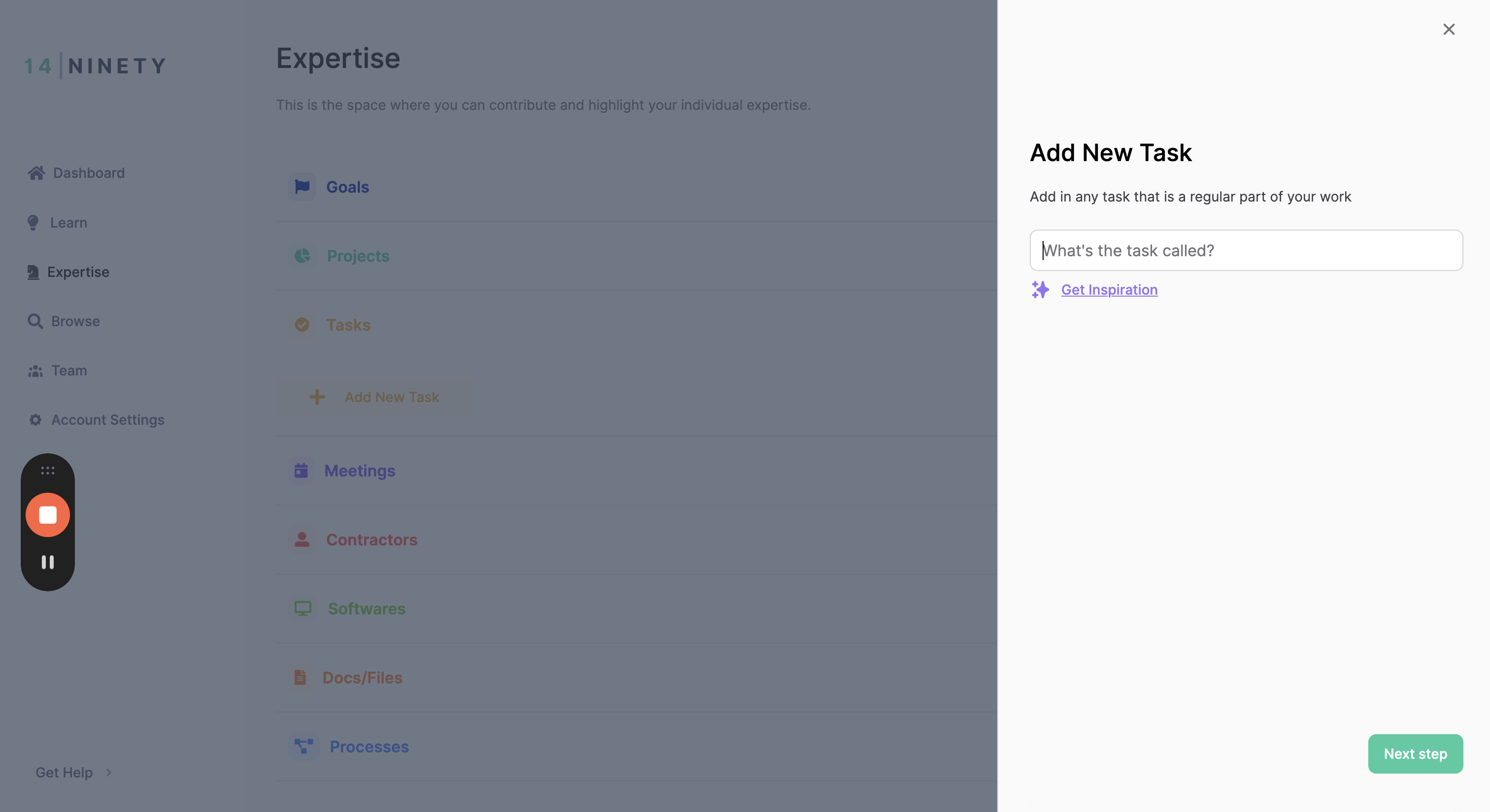Expand the Softwares section
Screen dimensions: 1490x812
coord(366,609)
